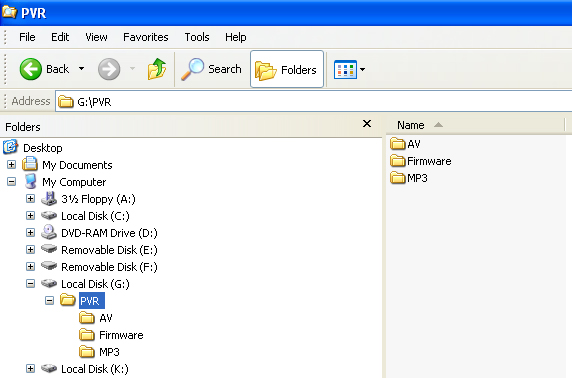Select 3½ Floppy (A:) in the tree
This screenshot has width=572, height=378.
pyautogui.click(x=98, y=199)
